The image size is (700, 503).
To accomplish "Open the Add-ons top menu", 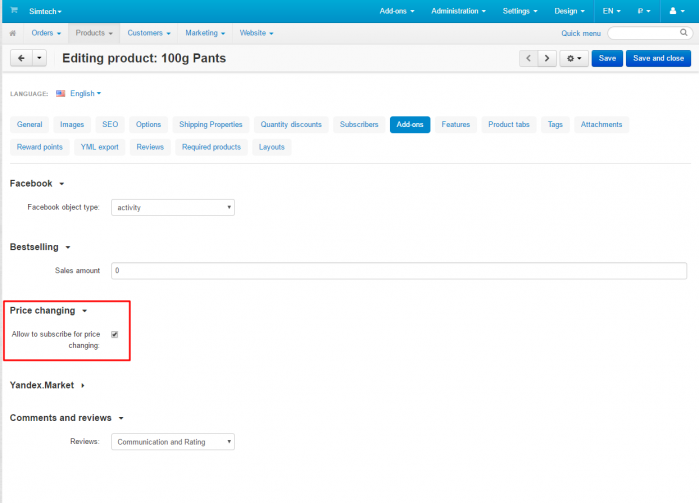I will coord(396,11).
